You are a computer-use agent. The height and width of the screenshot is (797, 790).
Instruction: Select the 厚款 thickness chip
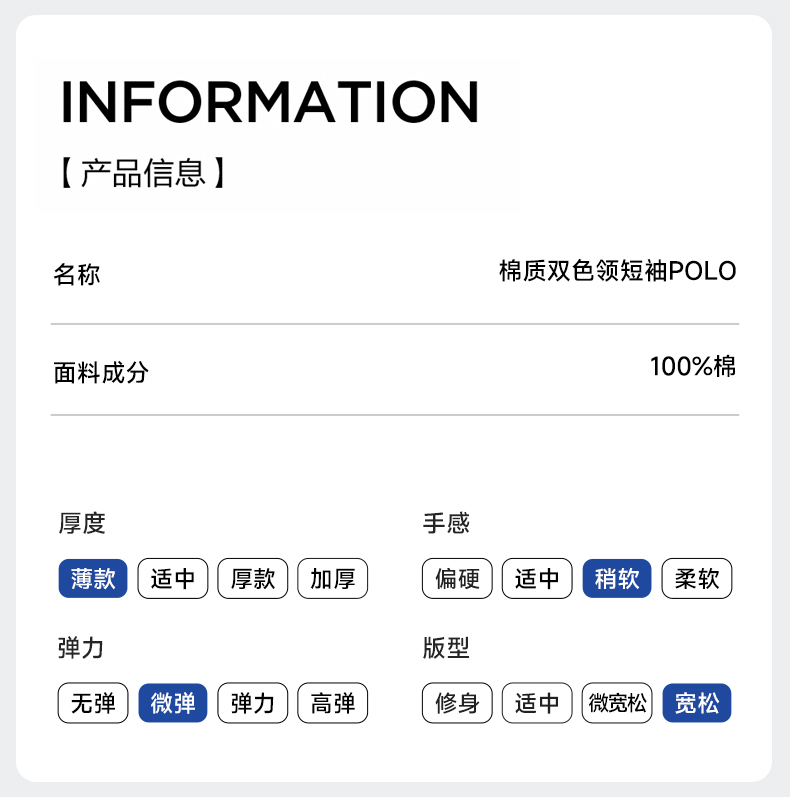(x=253, y=578)
